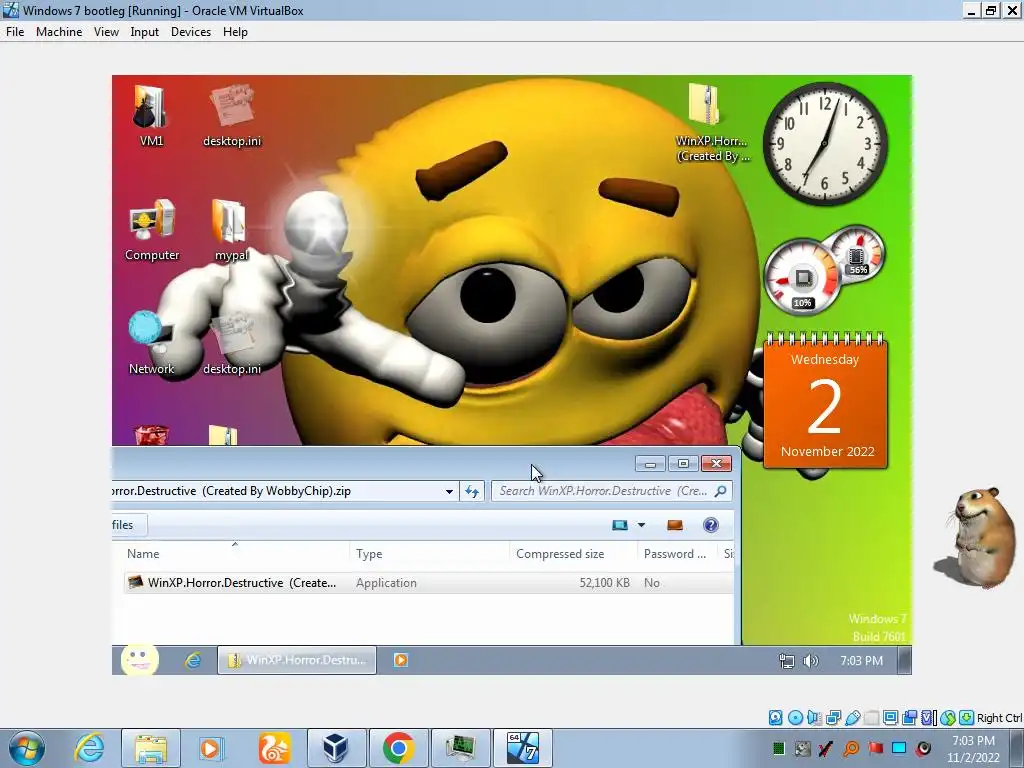The width and height of the screenshot is (1024, 768).
Task: Open VirtualBox from host taskbar
Action: [x=336, y=748]
